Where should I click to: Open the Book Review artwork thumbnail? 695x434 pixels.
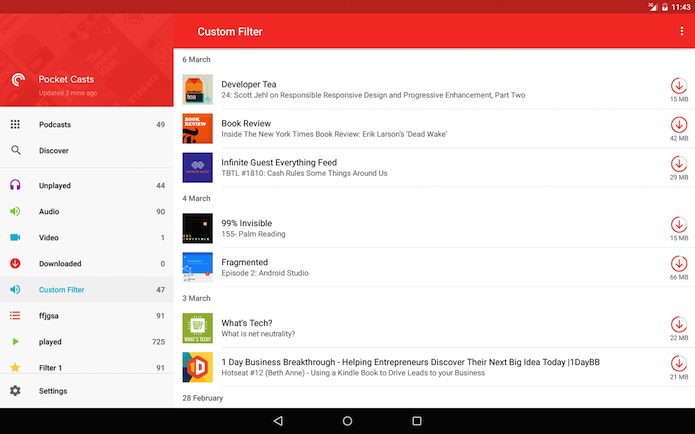pos(197,129)
